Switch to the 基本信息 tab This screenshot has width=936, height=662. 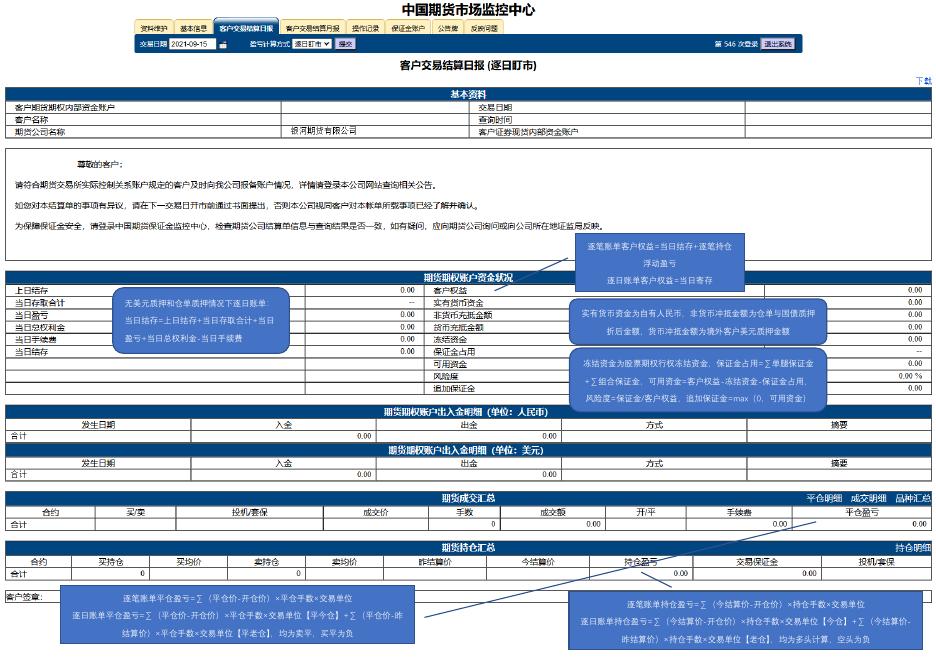[194, 28]
